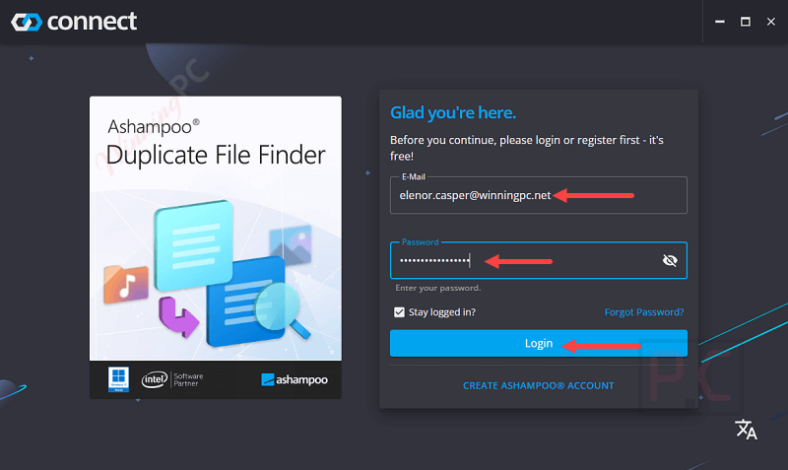Click the Duplicate File Finder box image

point(216,247)
